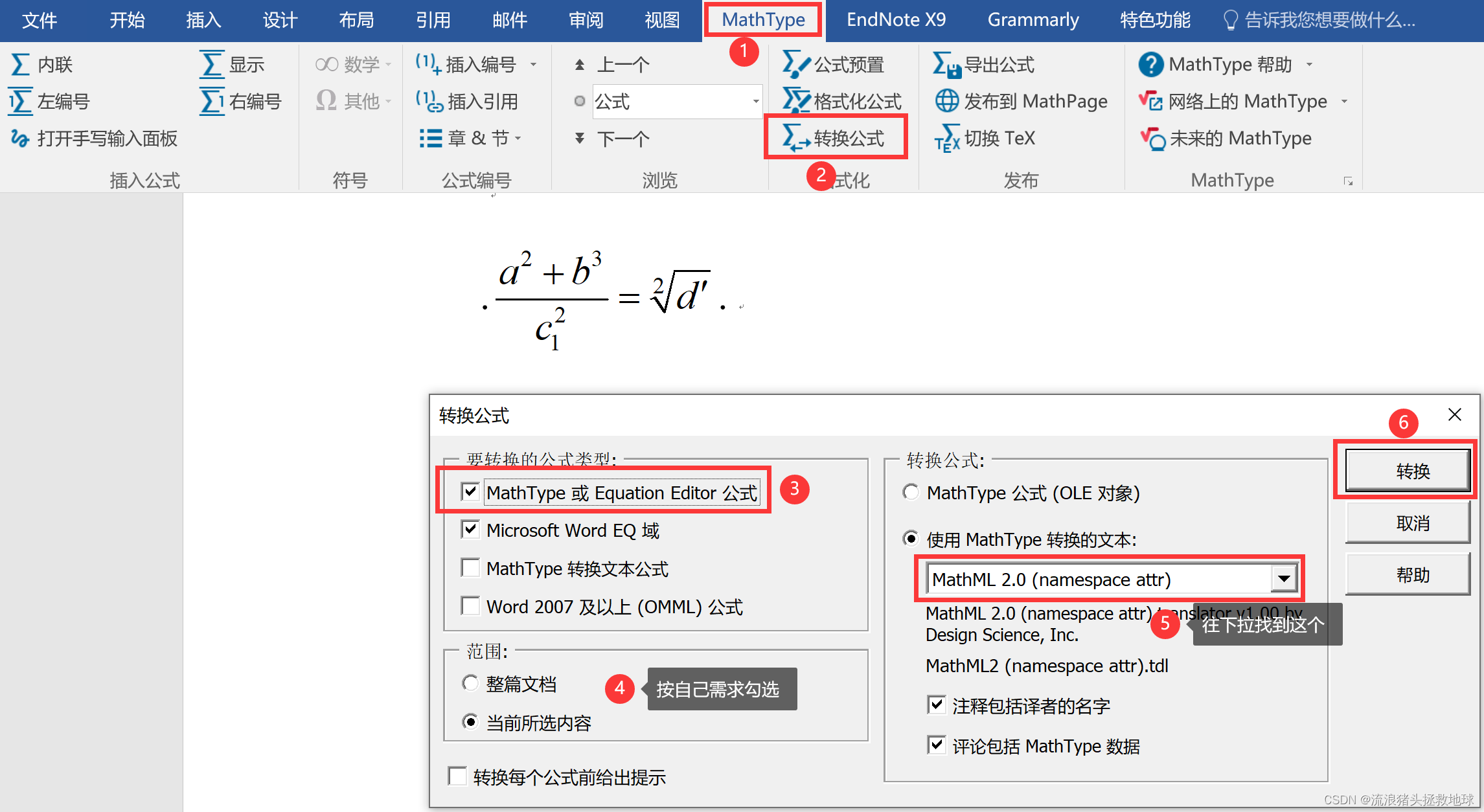This screenshot has height=812, width=1484.
Task: Insert right-numbered equation 右编号
Action: [240, 101]
